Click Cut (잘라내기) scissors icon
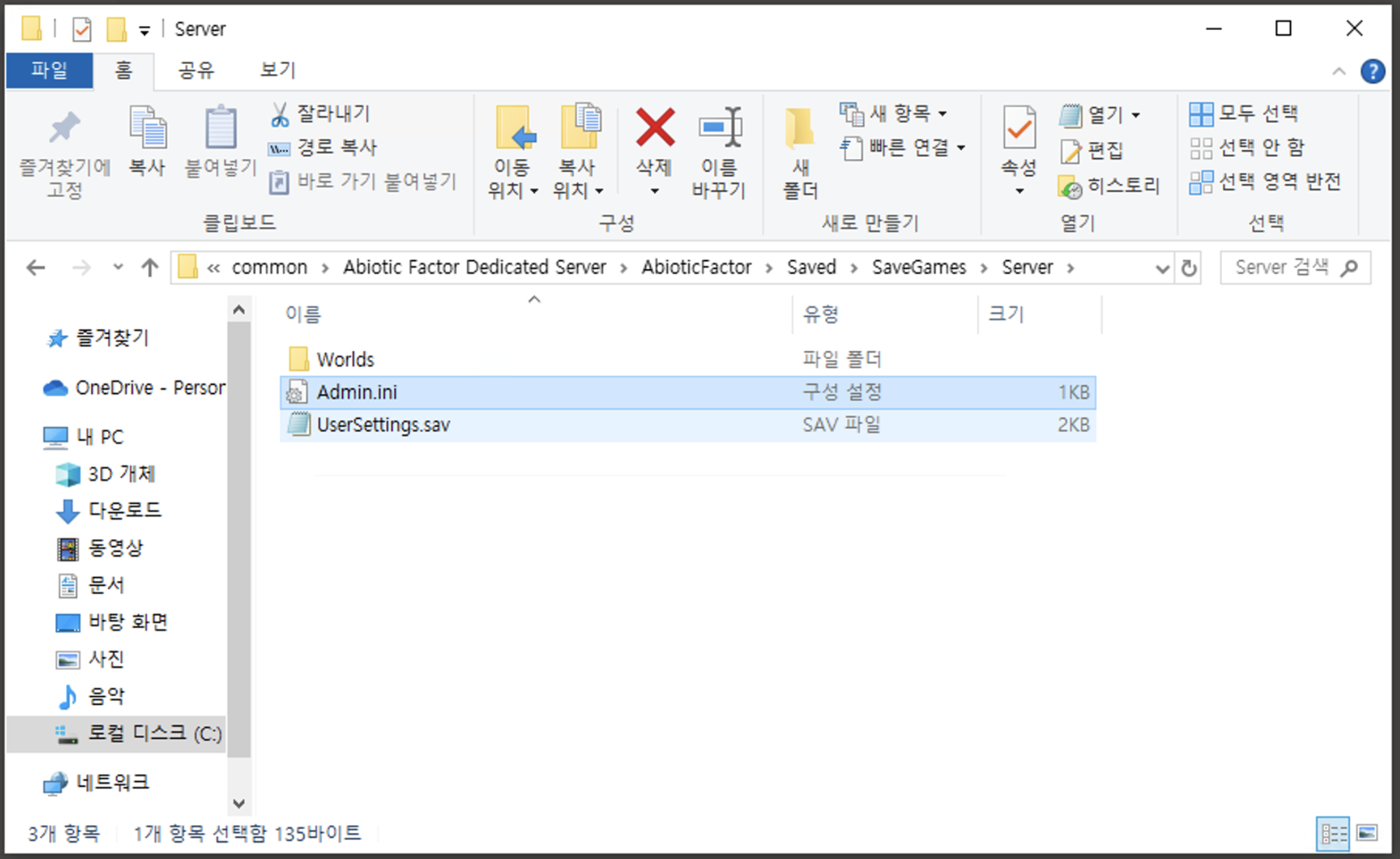1400x859 pixels. point(280,115)
